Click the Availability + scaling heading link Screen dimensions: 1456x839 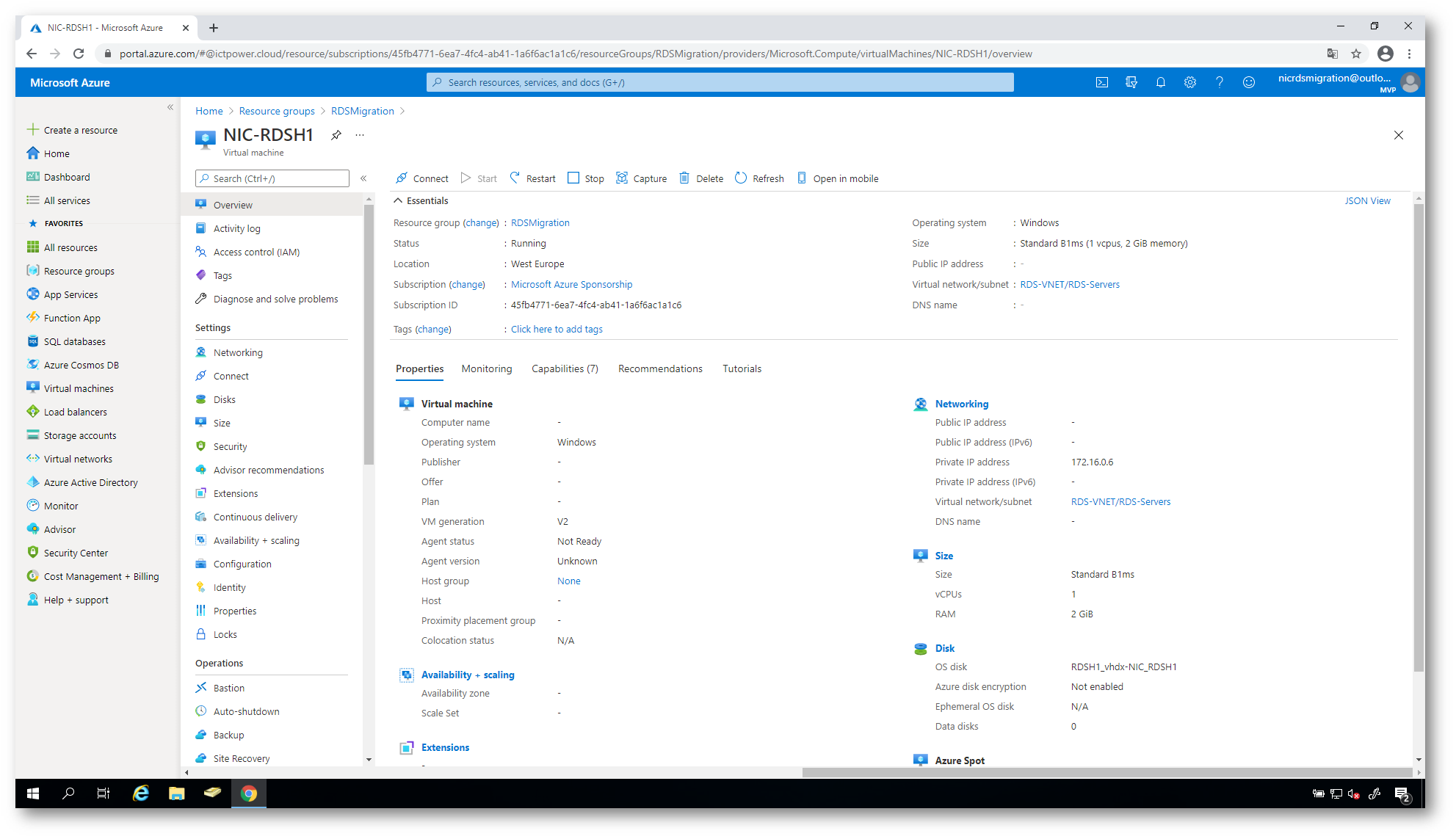click(468, 675)
